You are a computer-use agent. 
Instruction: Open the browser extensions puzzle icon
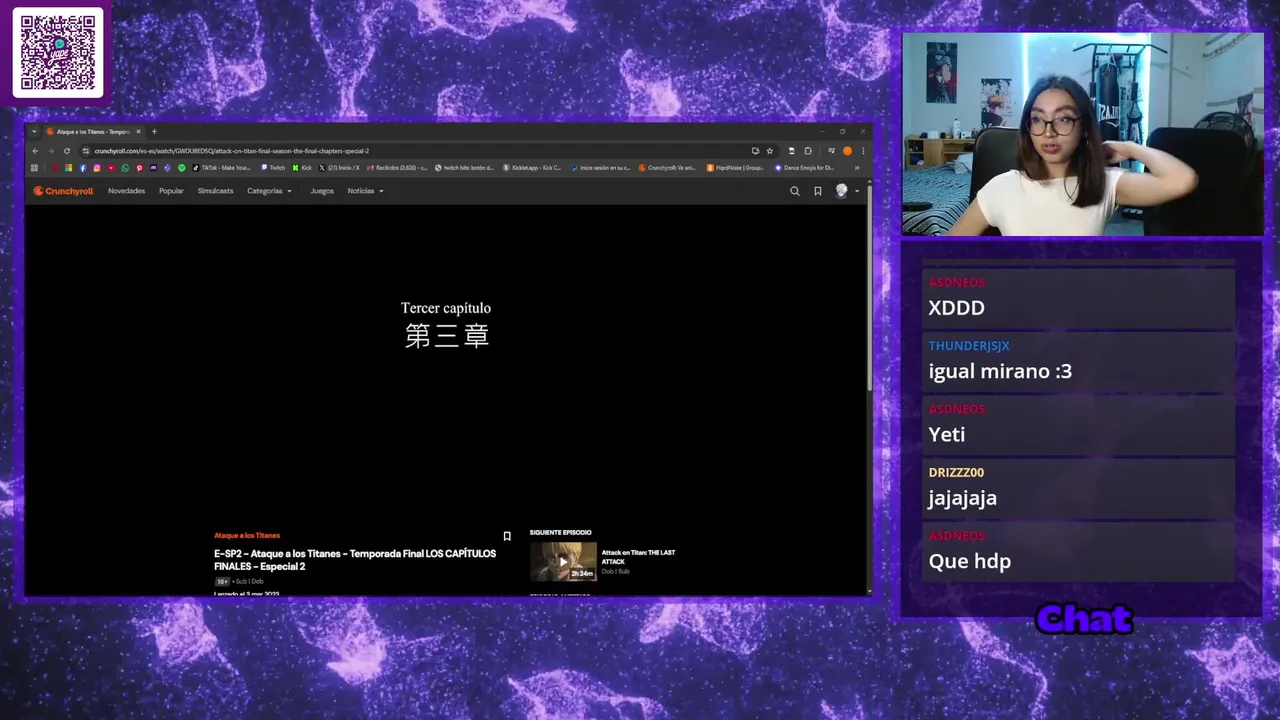(808, 151)
